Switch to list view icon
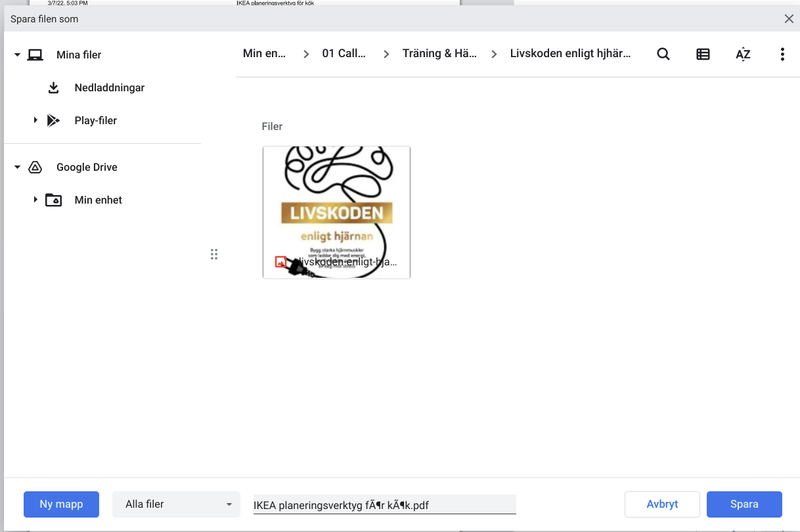 [703, 54]
